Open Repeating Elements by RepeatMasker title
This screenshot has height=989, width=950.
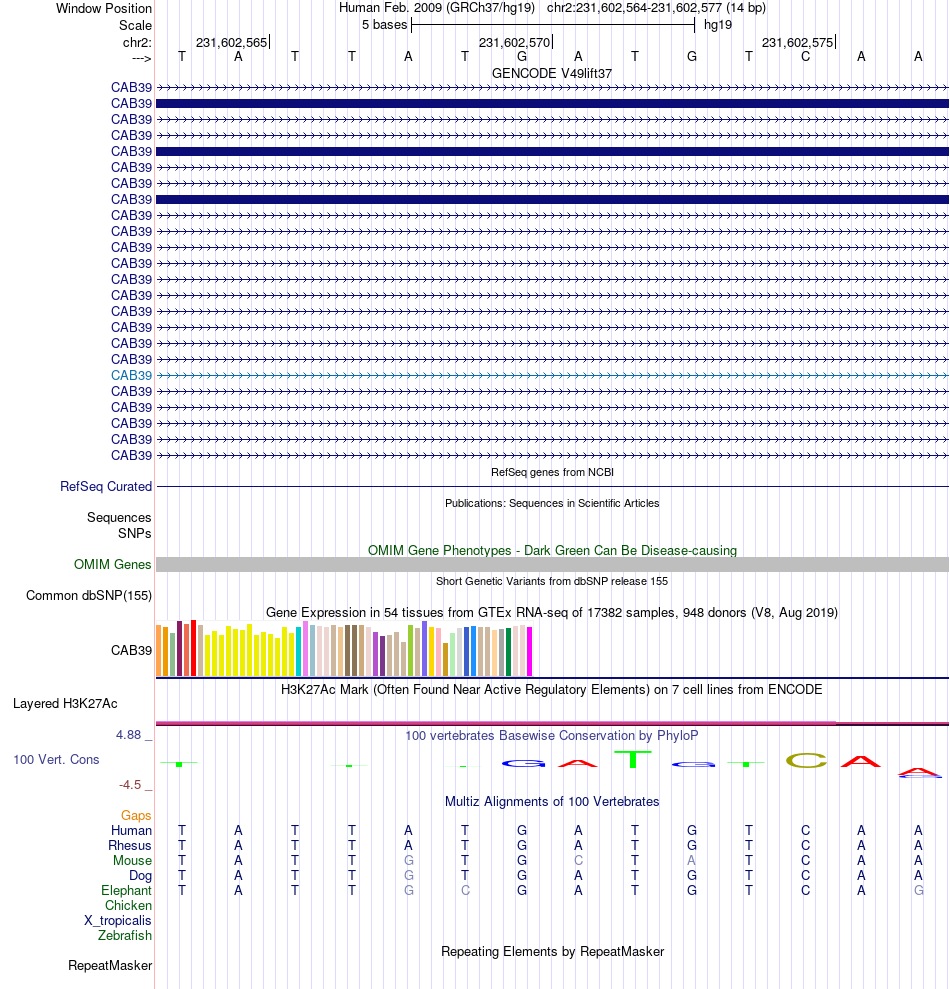coord(552,951)
